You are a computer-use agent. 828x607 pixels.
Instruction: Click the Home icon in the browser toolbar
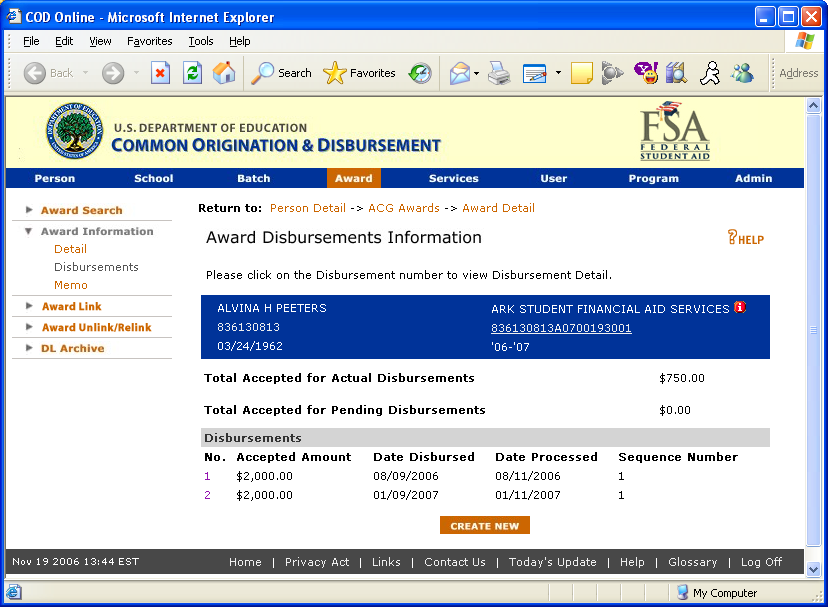coord(224,73)
